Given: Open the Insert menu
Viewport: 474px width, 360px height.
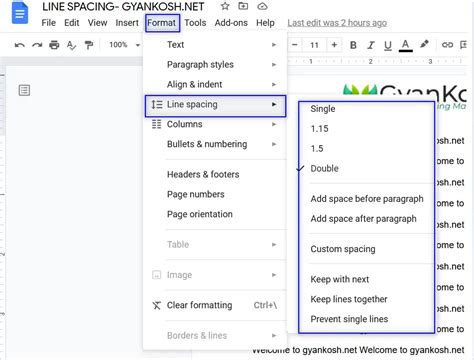Looking at the screenshot, I should click(x=127, y=23).
